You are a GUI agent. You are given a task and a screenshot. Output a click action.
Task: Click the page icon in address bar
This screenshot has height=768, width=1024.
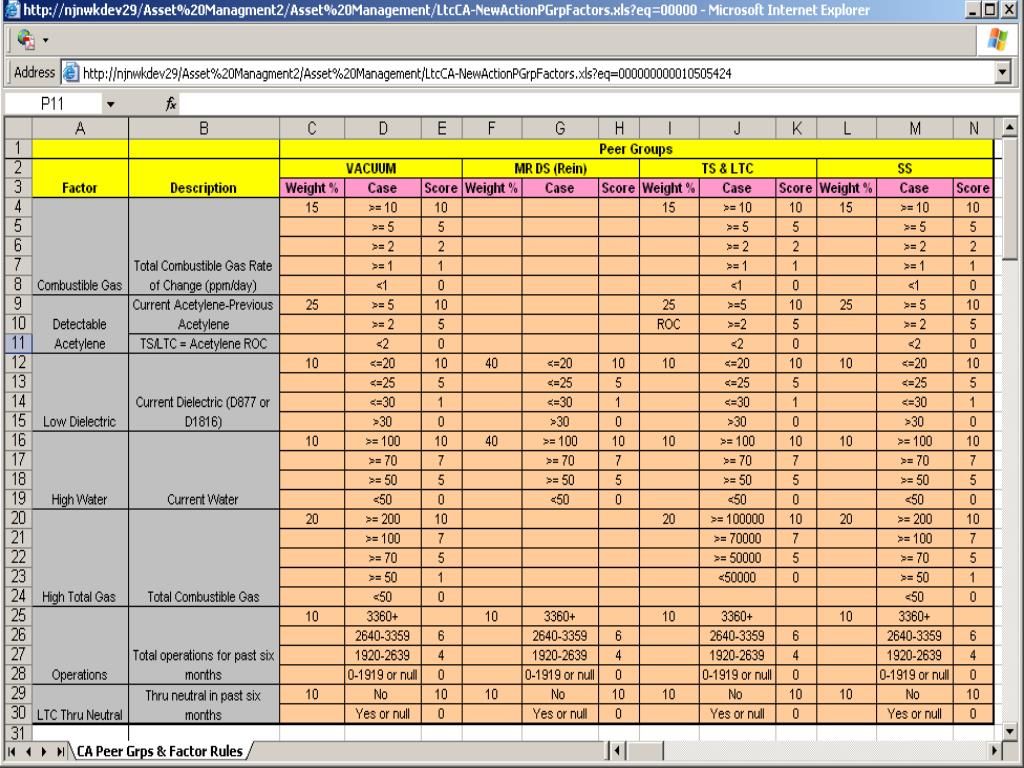71,73
